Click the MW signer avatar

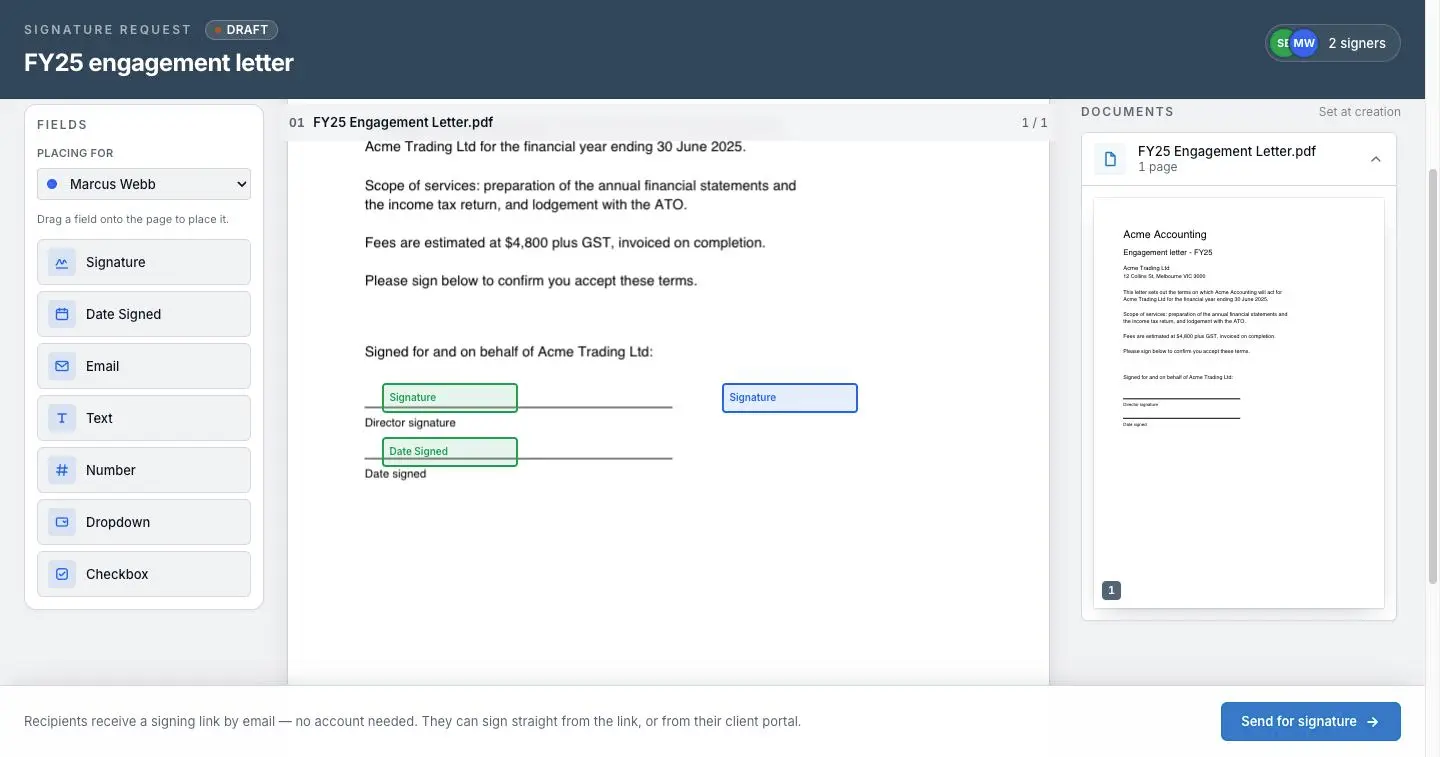pyautogui.click(x=1304, y=43)
